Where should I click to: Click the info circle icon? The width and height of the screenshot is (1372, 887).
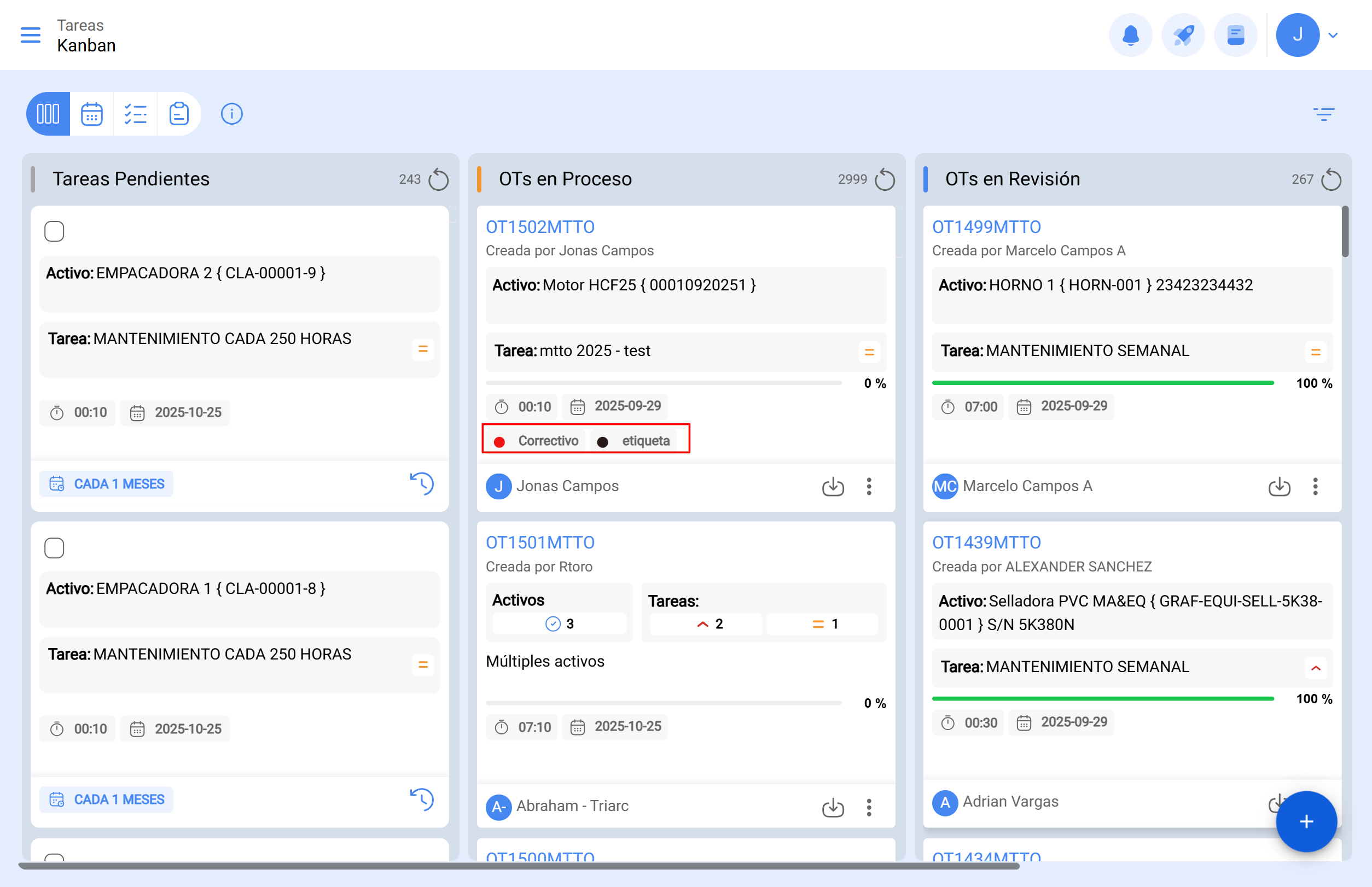point(231,114)
